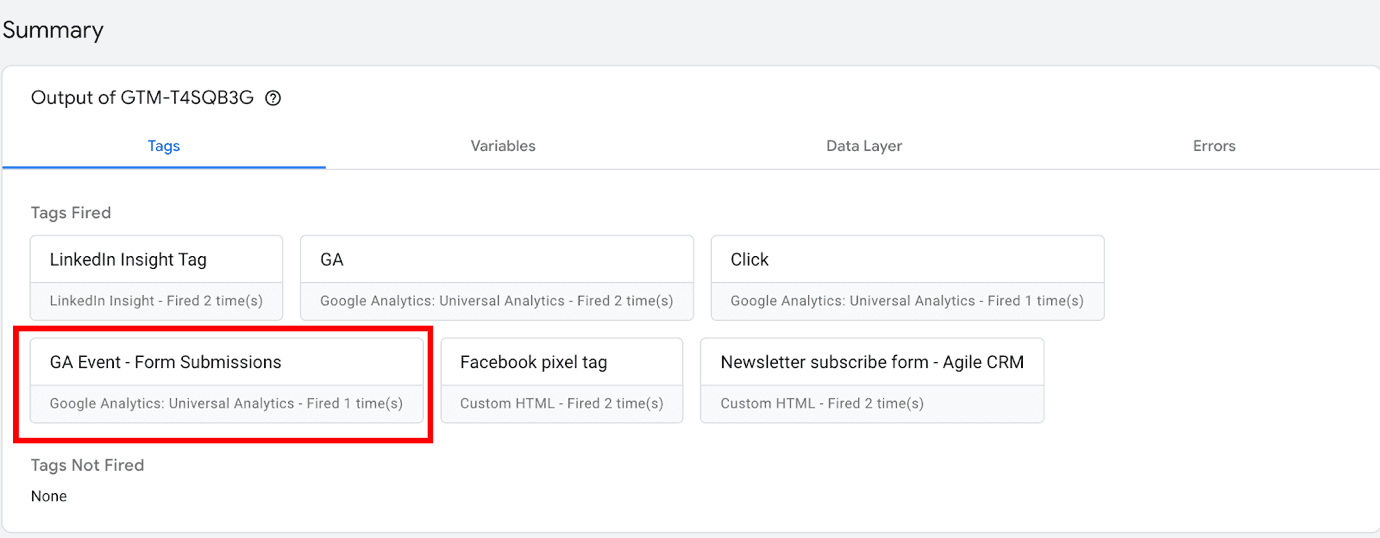Go to the Errors tab
Screen dimensions: 1380x538
[x=1214, y=146]
